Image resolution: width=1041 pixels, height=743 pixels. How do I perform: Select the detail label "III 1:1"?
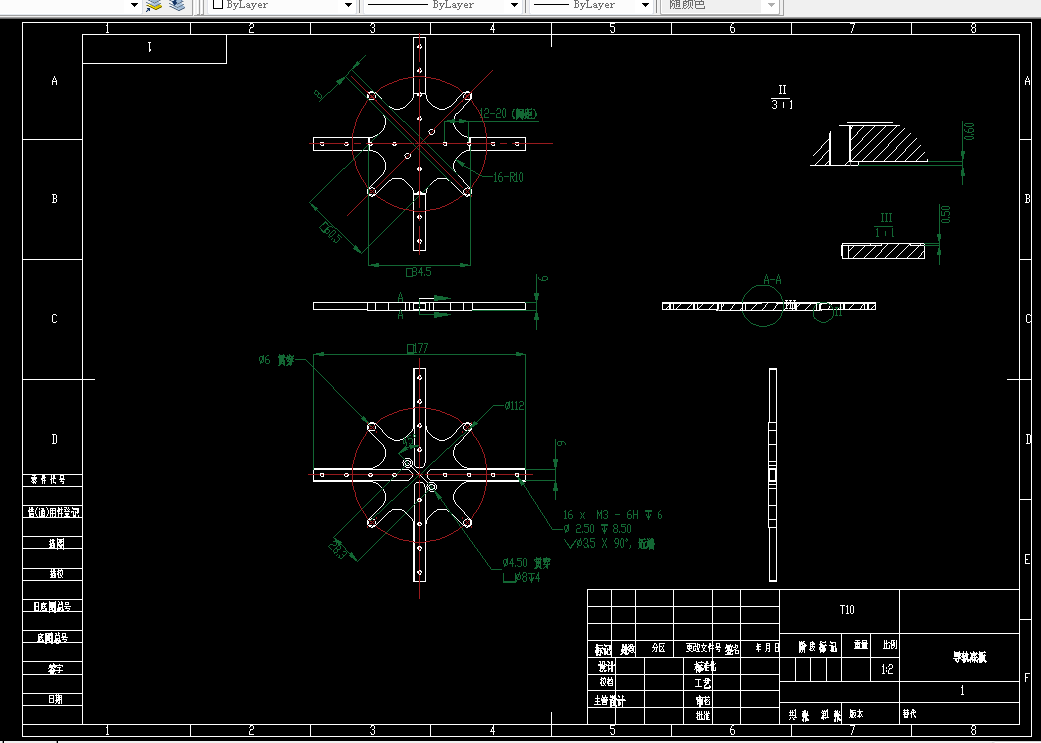click(x=886, y=225)
